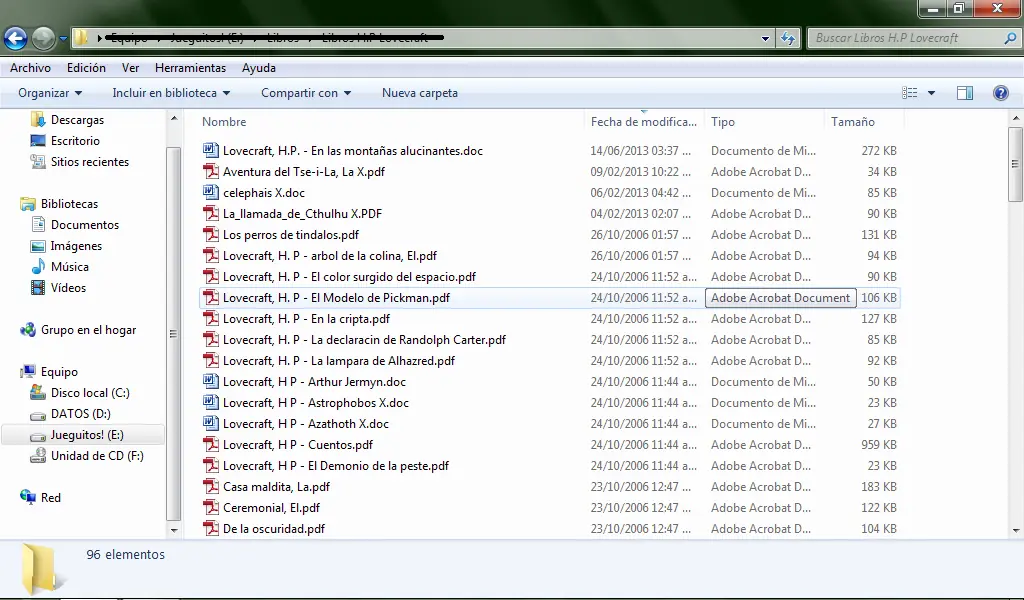Toggle the preview pane button

(x=965, y=93)
